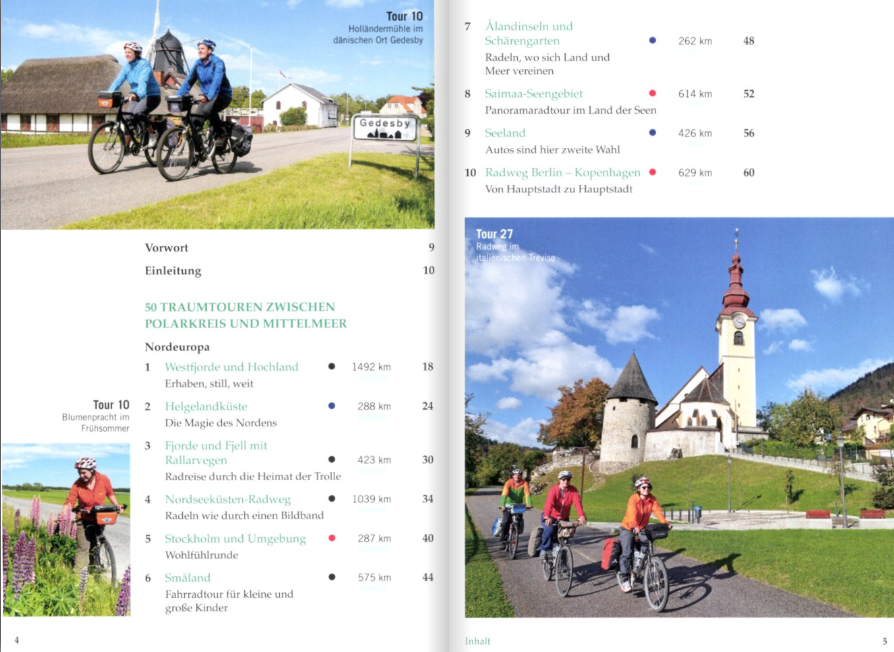Open the Tour 10 Gedesby windmill photo

(x=217, y=114)
